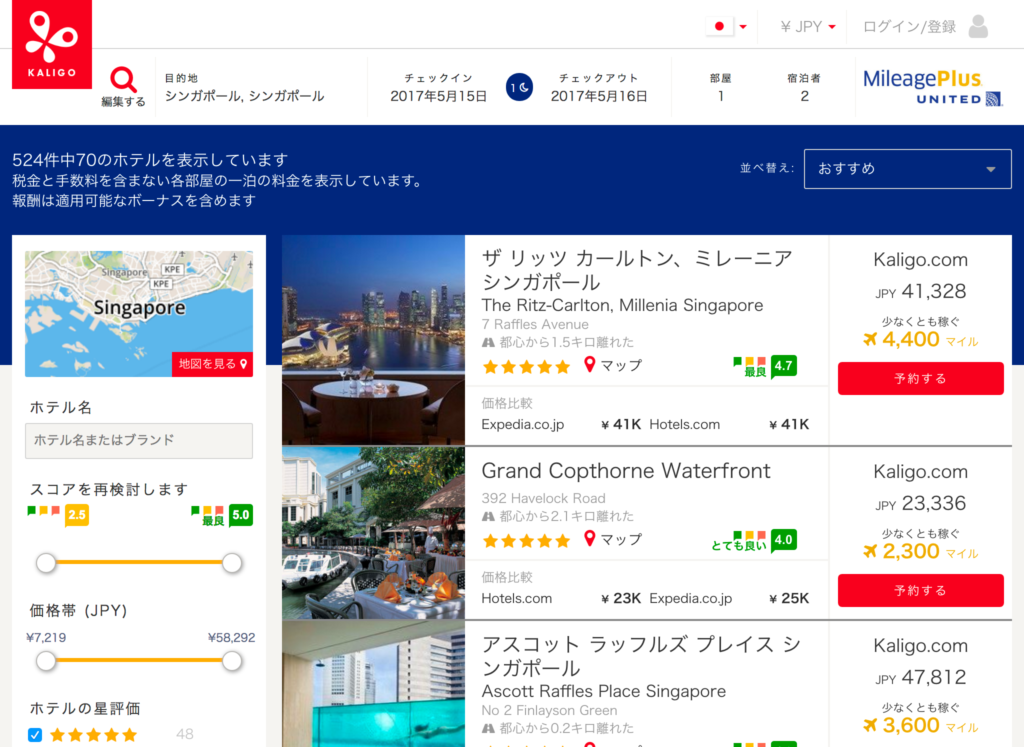Click the Grand Copthorne Expedia.co.jp ¥25K comparison
This screenshot has width=1024, height=747.
(x=729, y=598)
